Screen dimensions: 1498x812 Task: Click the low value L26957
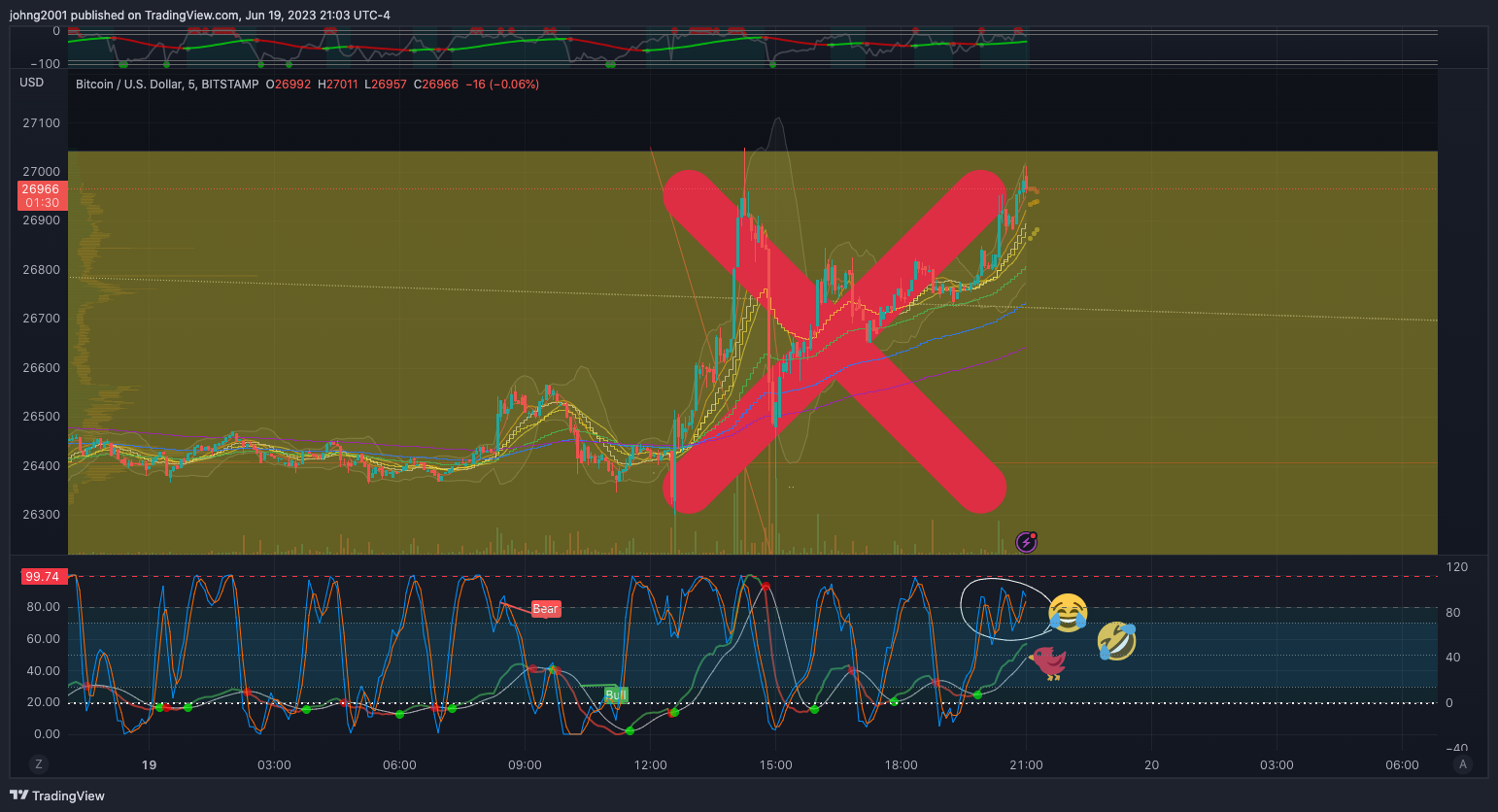pyautogui.click(x=386, y=85)
